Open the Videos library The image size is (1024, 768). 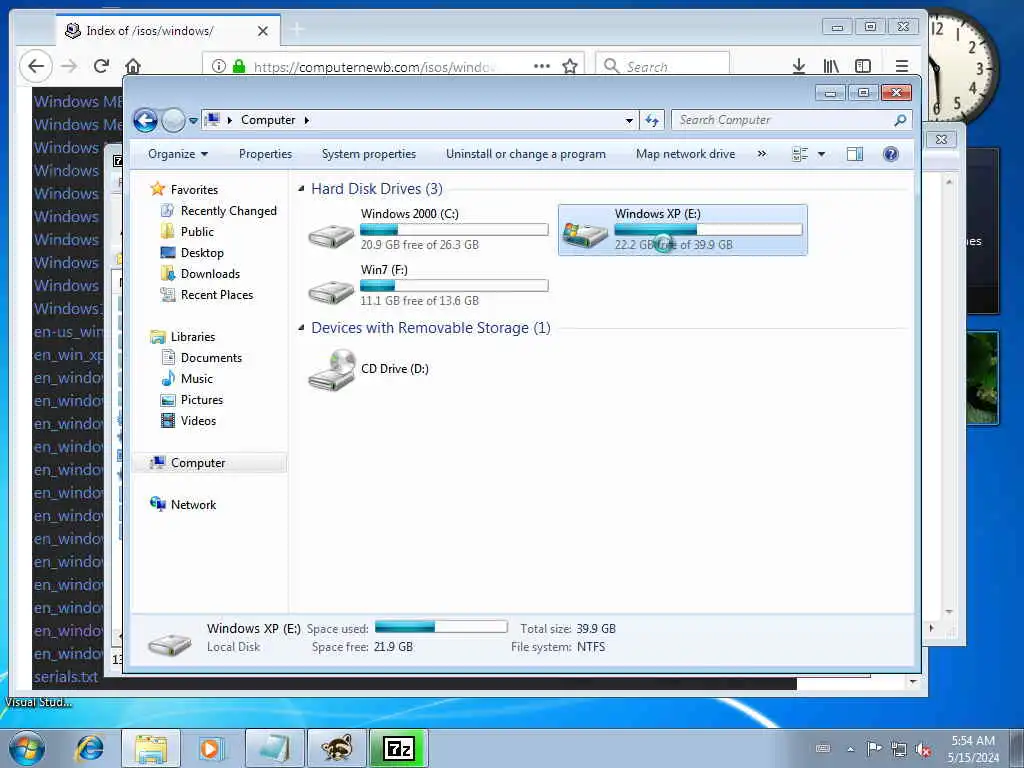(x=198, y=421)
